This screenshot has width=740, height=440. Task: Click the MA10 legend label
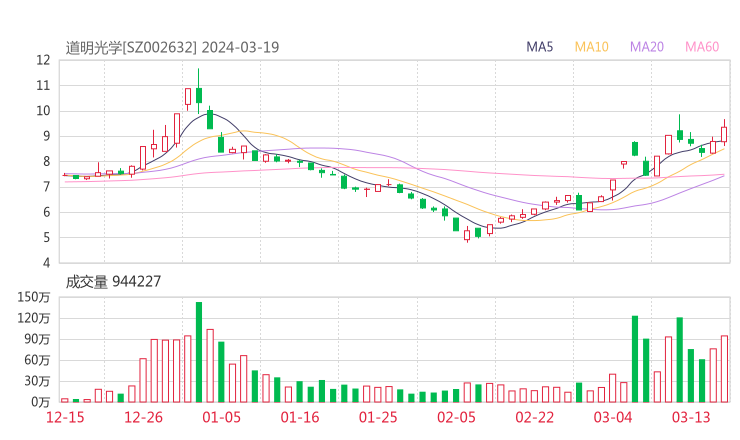click(x=591, y=47)
